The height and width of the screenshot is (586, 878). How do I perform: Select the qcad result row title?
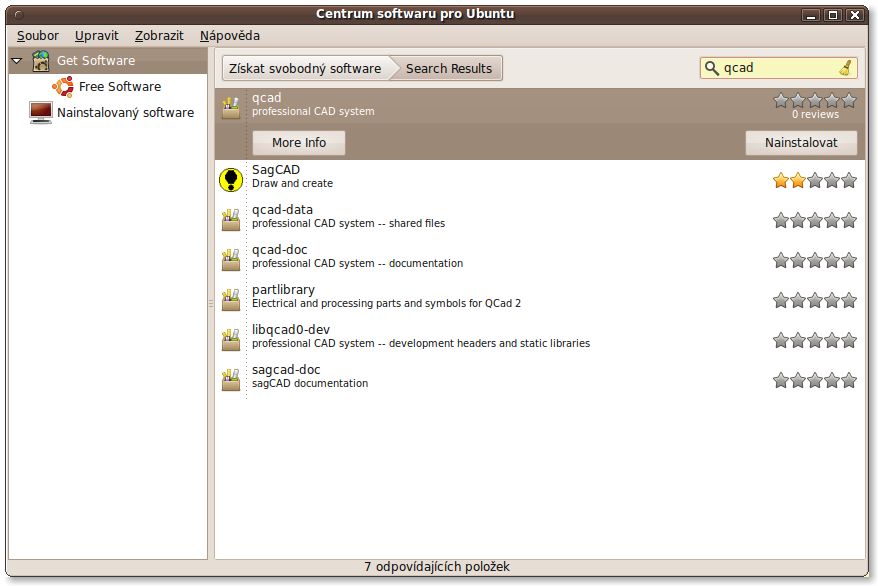tap(267, 97)
